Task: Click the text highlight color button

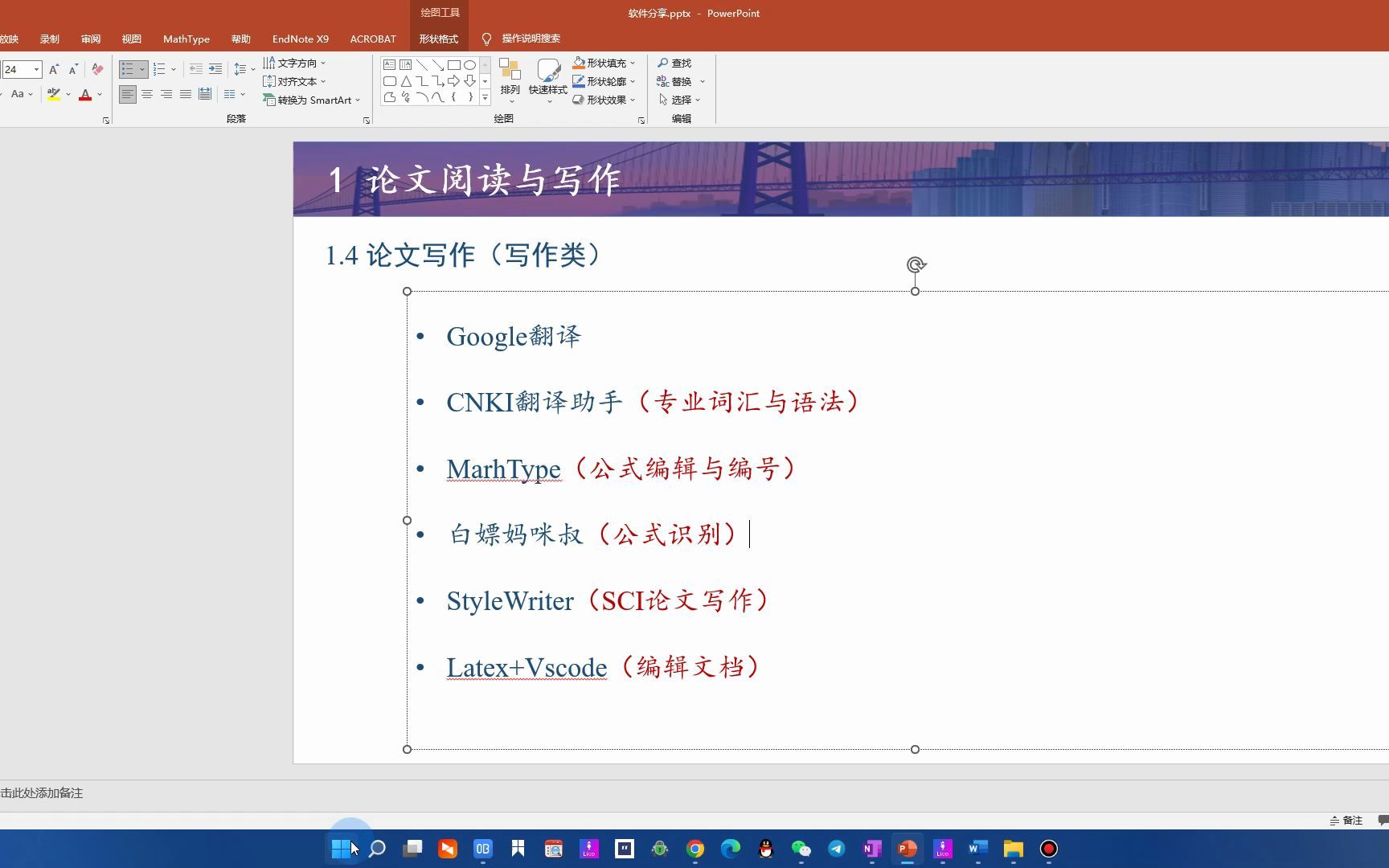Action: pyautogui.click(x=54, y=94)
